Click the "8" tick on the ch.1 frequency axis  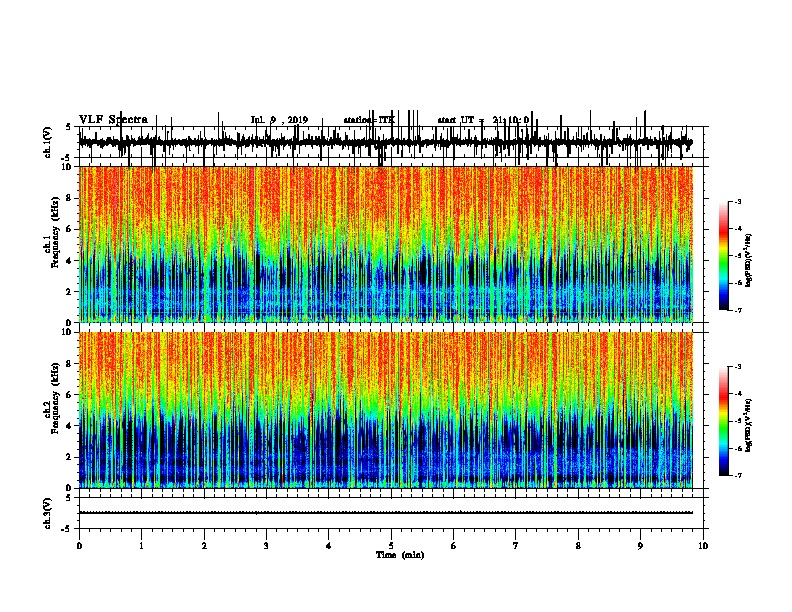click(70, 198)
